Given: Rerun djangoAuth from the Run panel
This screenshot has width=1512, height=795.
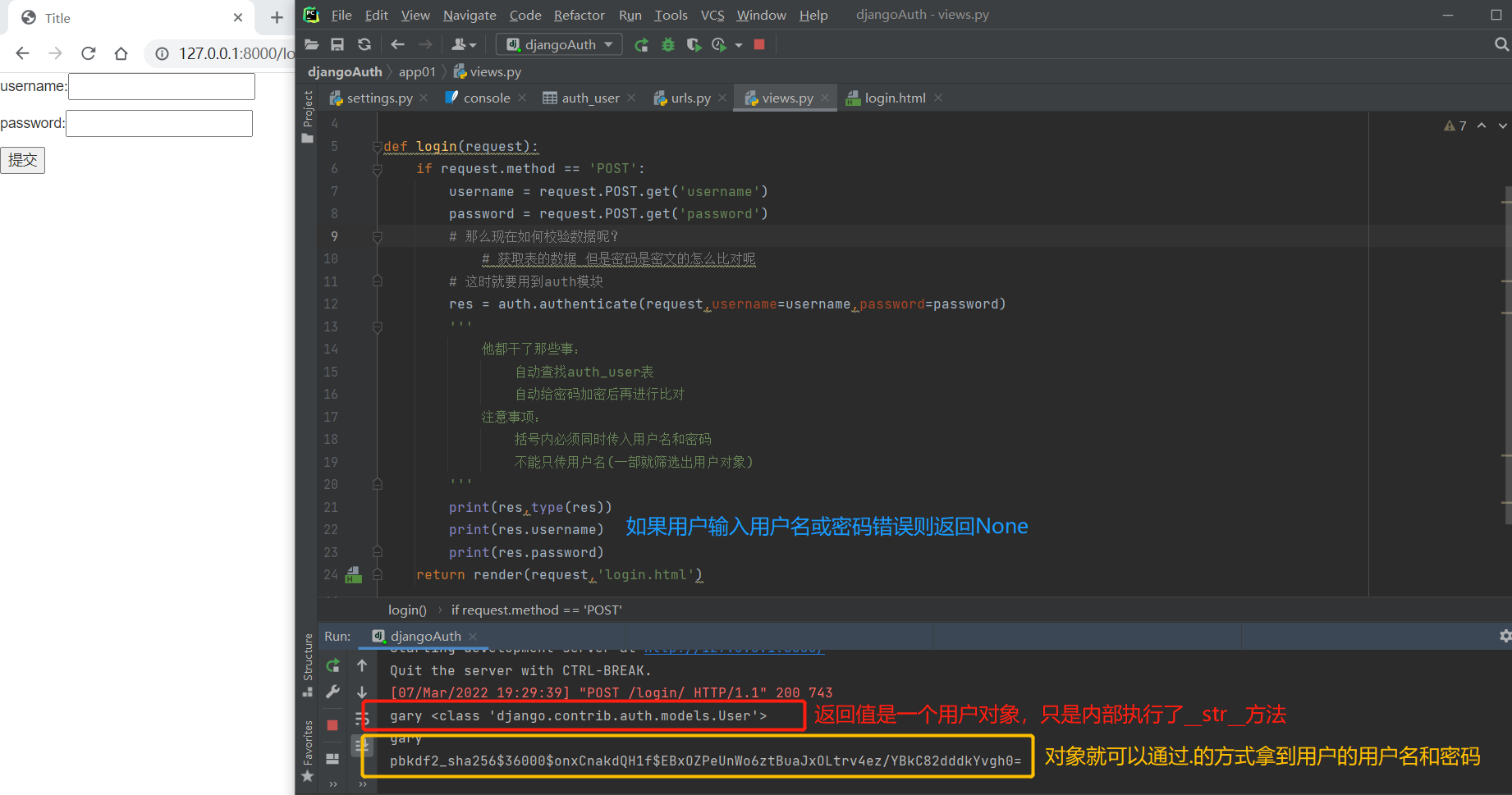Looking at the screenshot, I should [x=332, y=665].
